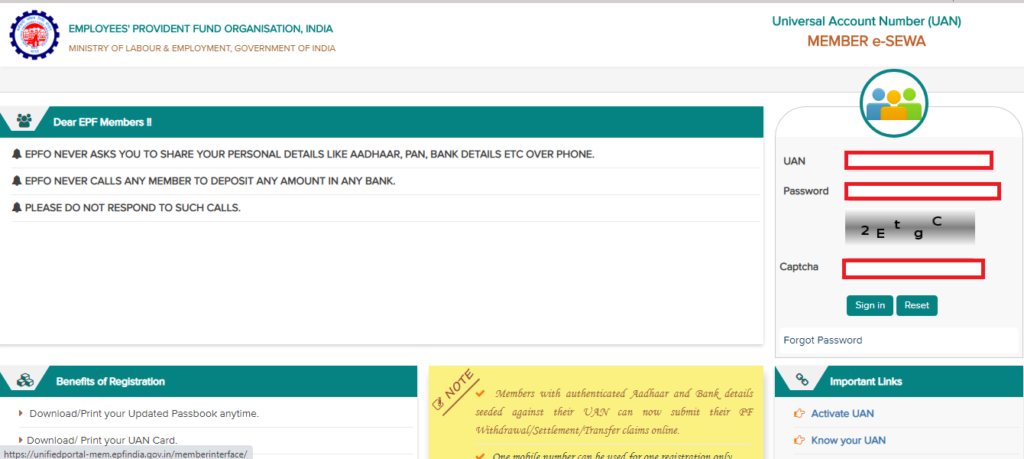Focus the UAN input field
This screenshot has width=1024, height=459.
click(x=919, y=160)
